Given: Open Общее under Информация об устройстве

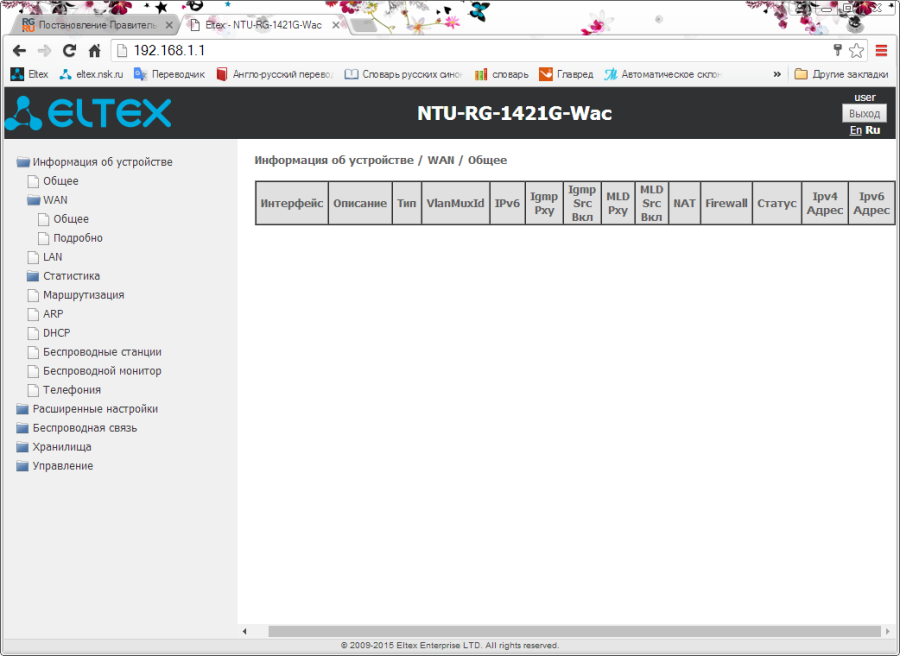Looking at the screenshot, I should pyautogui.click(x=53, y=181).
